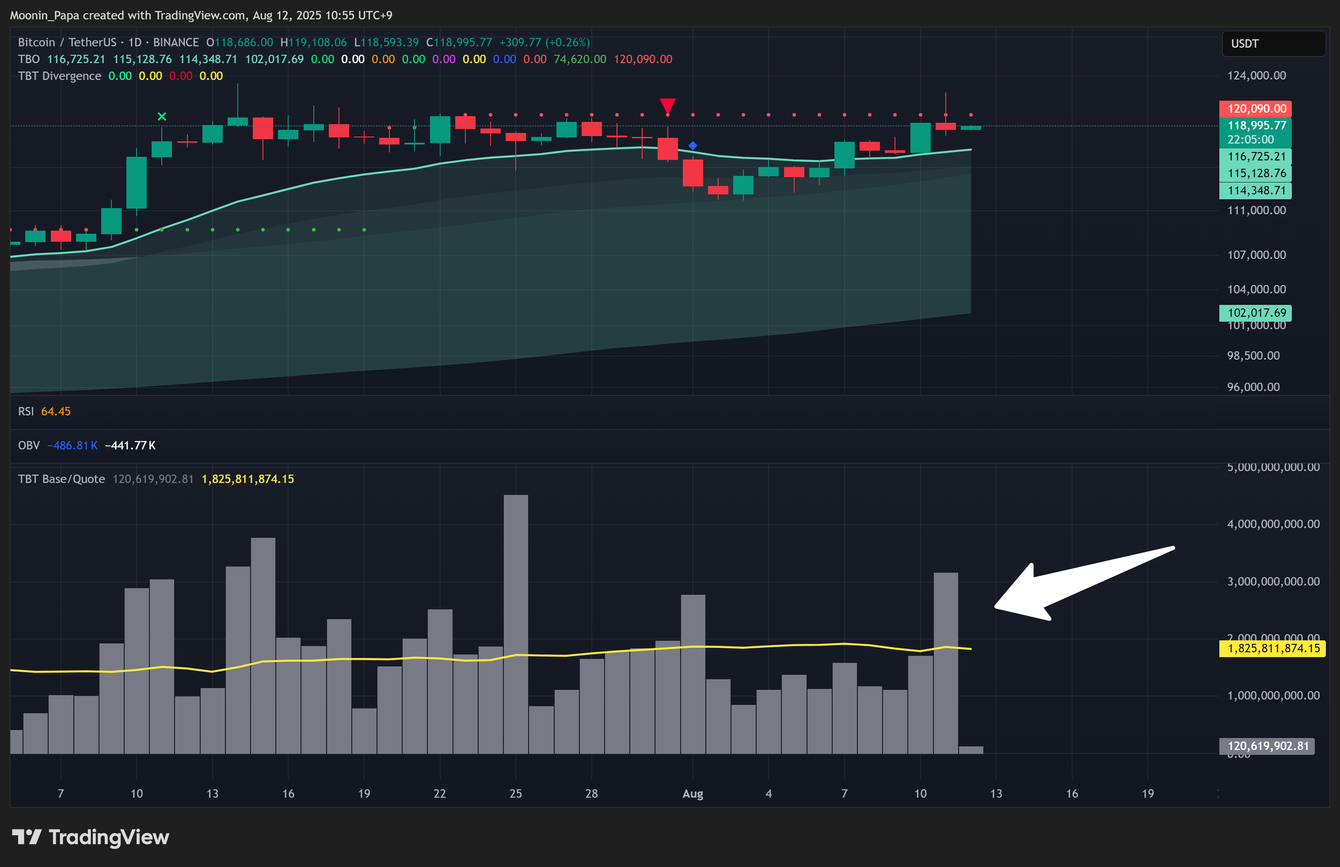Click the red 120,090.00 alert price flag
Viewport: 1340px width, 867px height.
pyautogui.click(x=1255, y=110)
